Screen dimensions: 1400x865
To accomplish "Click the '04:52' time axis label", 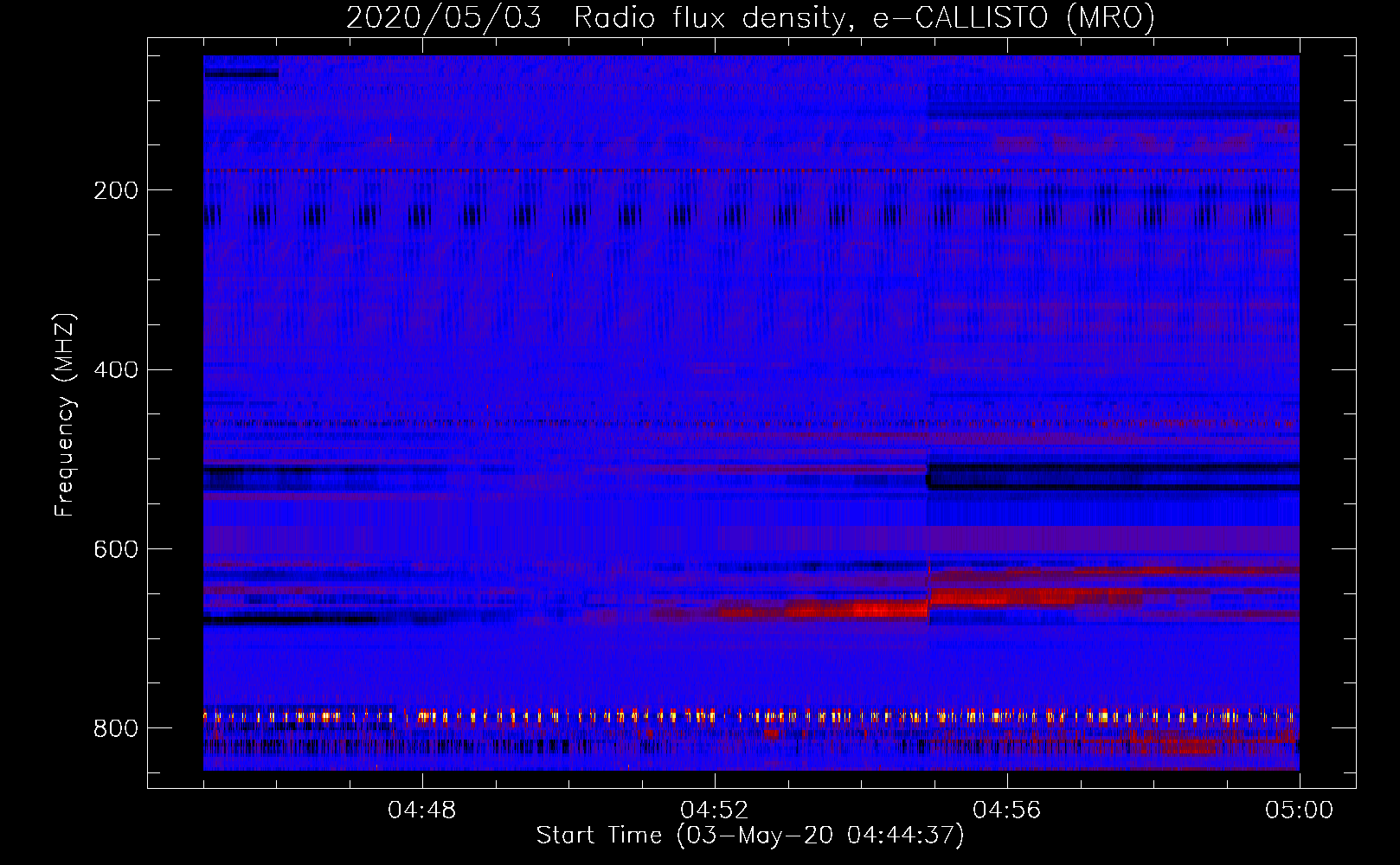I will point(715,811).
